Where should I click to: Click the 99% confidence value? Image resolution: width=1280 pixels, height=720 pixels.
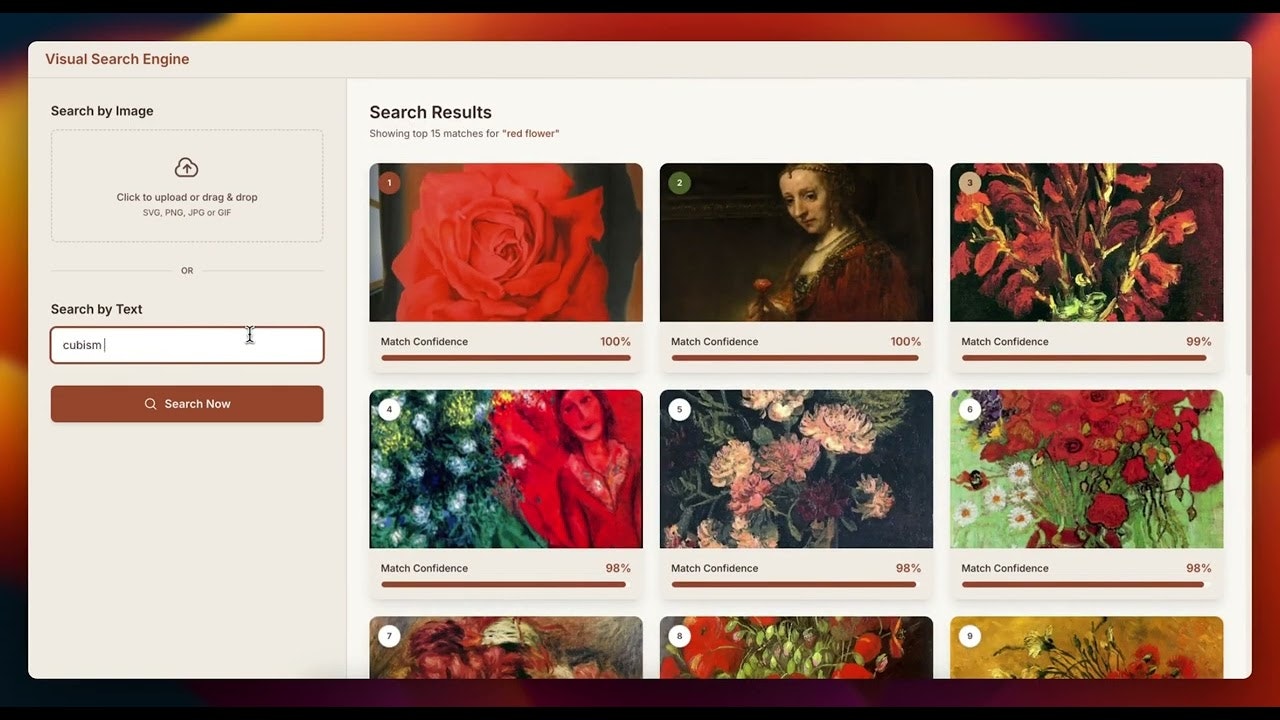(x=1198, y=342)
